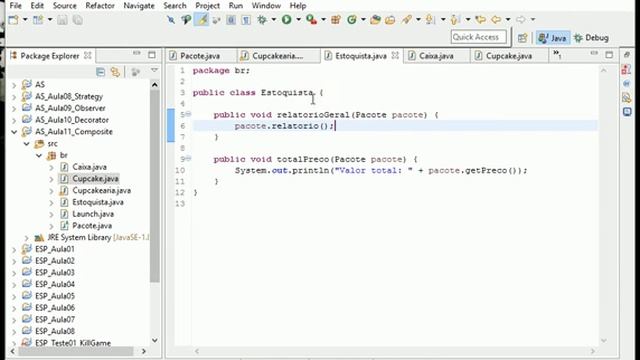640x360 pixels.
Task: Open the New wizard dropdown arrow
Action: 25,20
